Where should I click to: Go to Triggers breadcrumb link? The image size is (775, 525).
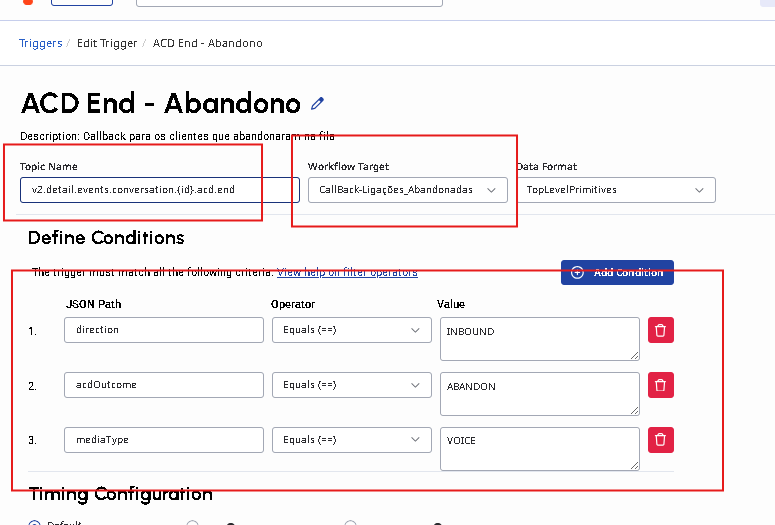pos(40,43)
